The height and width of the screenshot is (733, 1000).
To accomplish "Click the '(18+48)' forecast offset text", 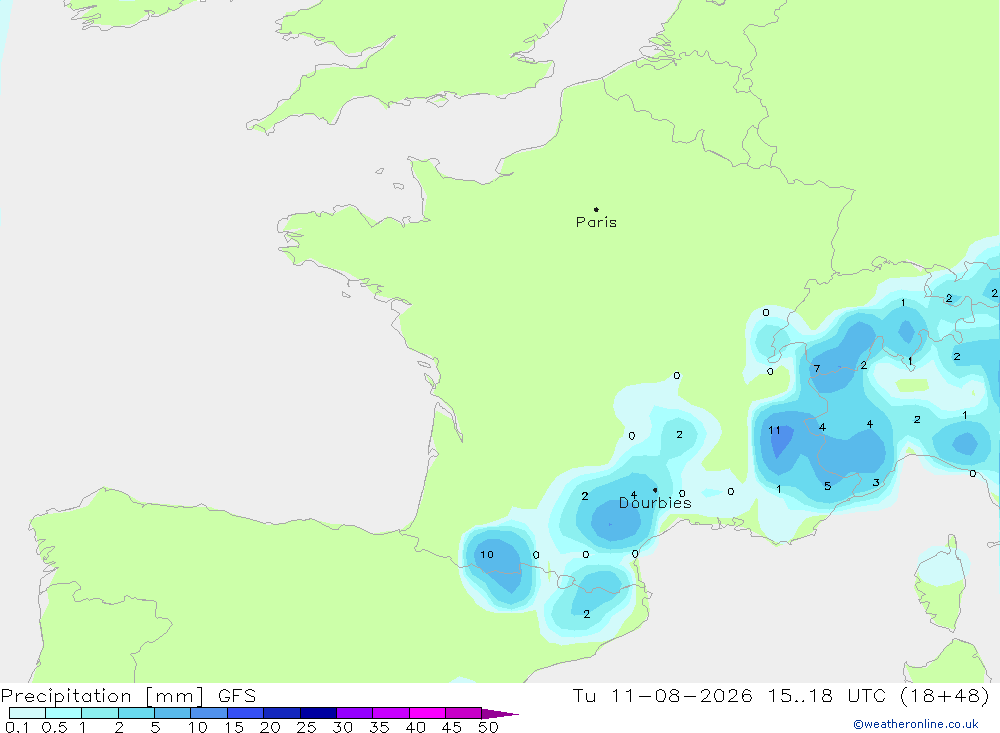I will coord(945,695).
